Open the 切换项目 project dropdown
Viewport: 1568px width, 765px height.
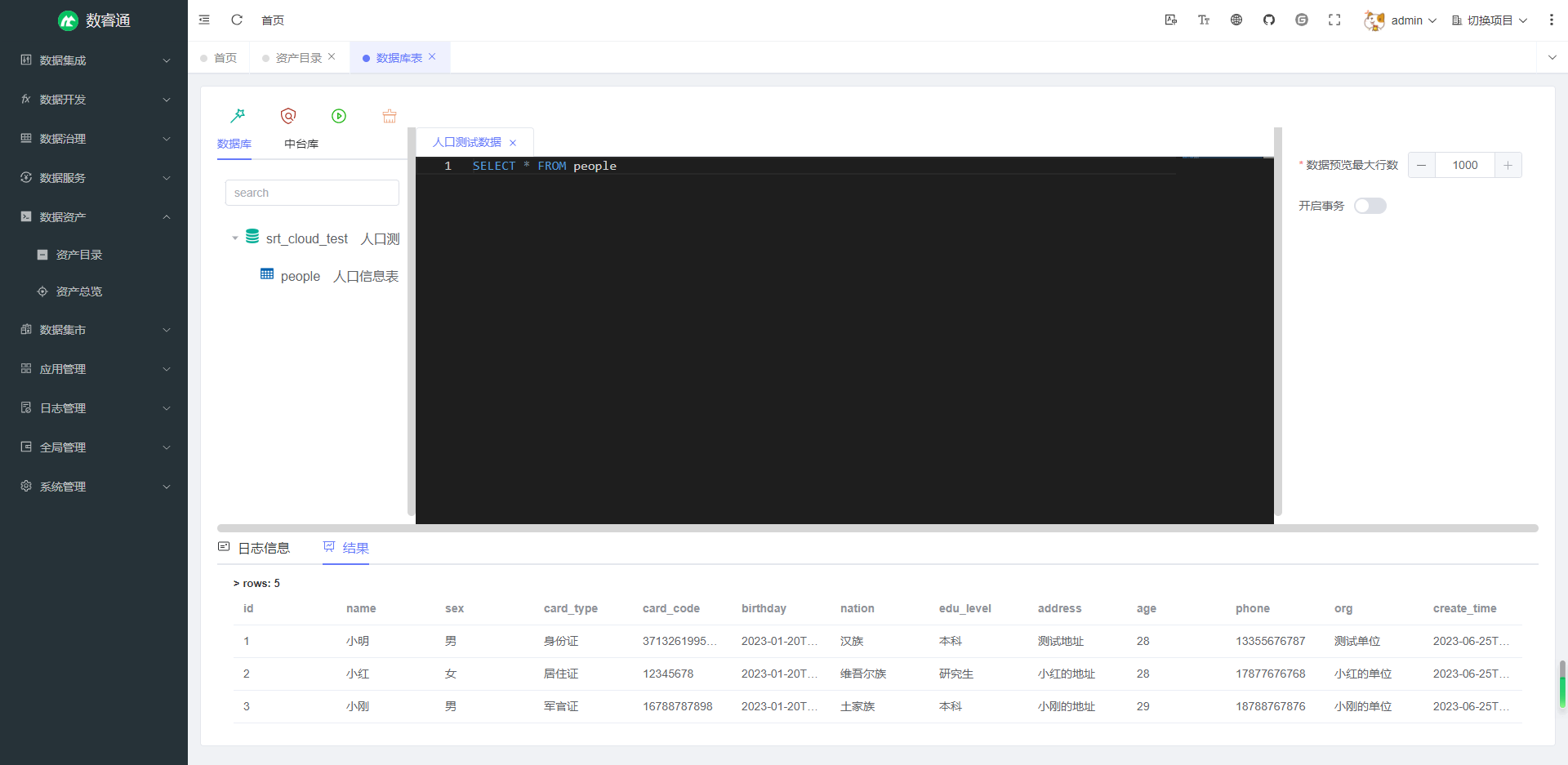coord(1490,20)
